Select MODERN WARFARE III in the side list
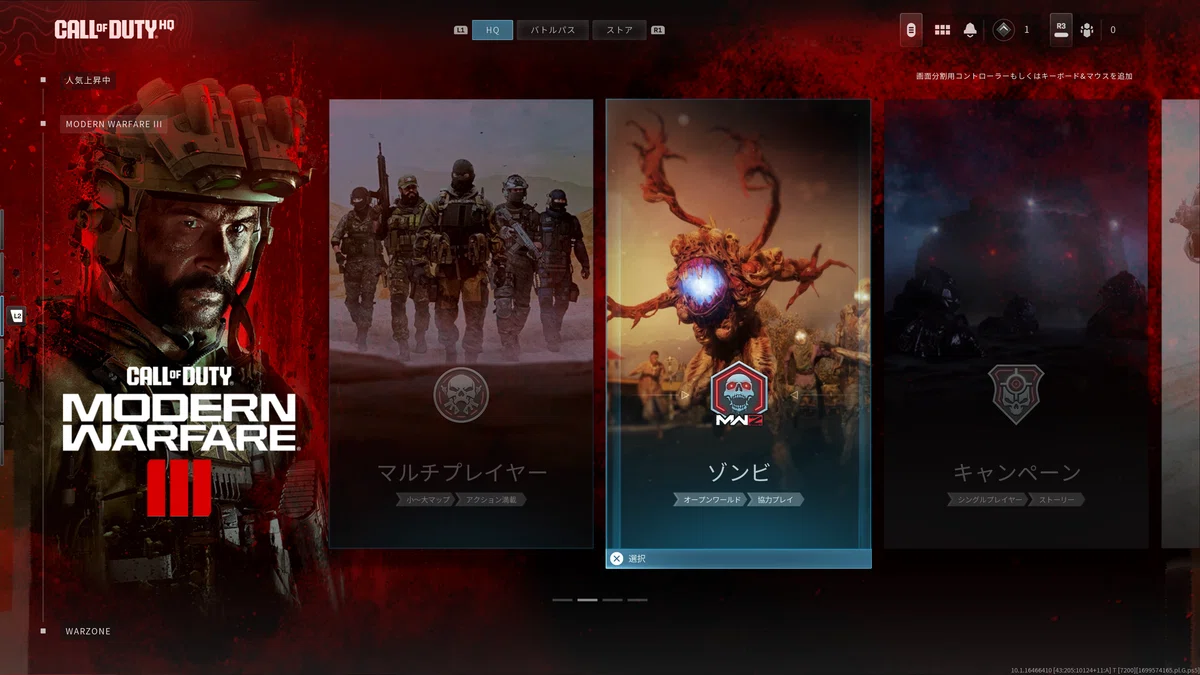The image size is (1200, 675). (114, 124)
